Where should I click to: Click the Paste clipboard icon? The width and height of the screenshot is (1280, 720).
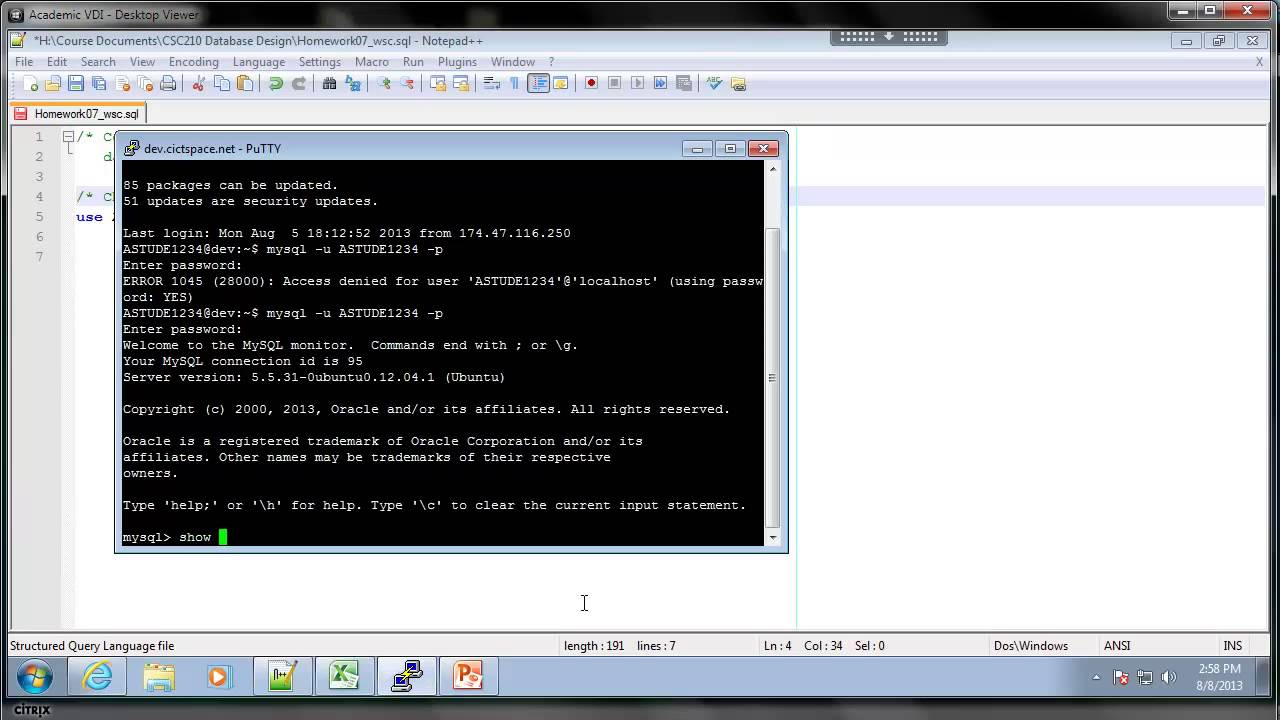point(244,84)
